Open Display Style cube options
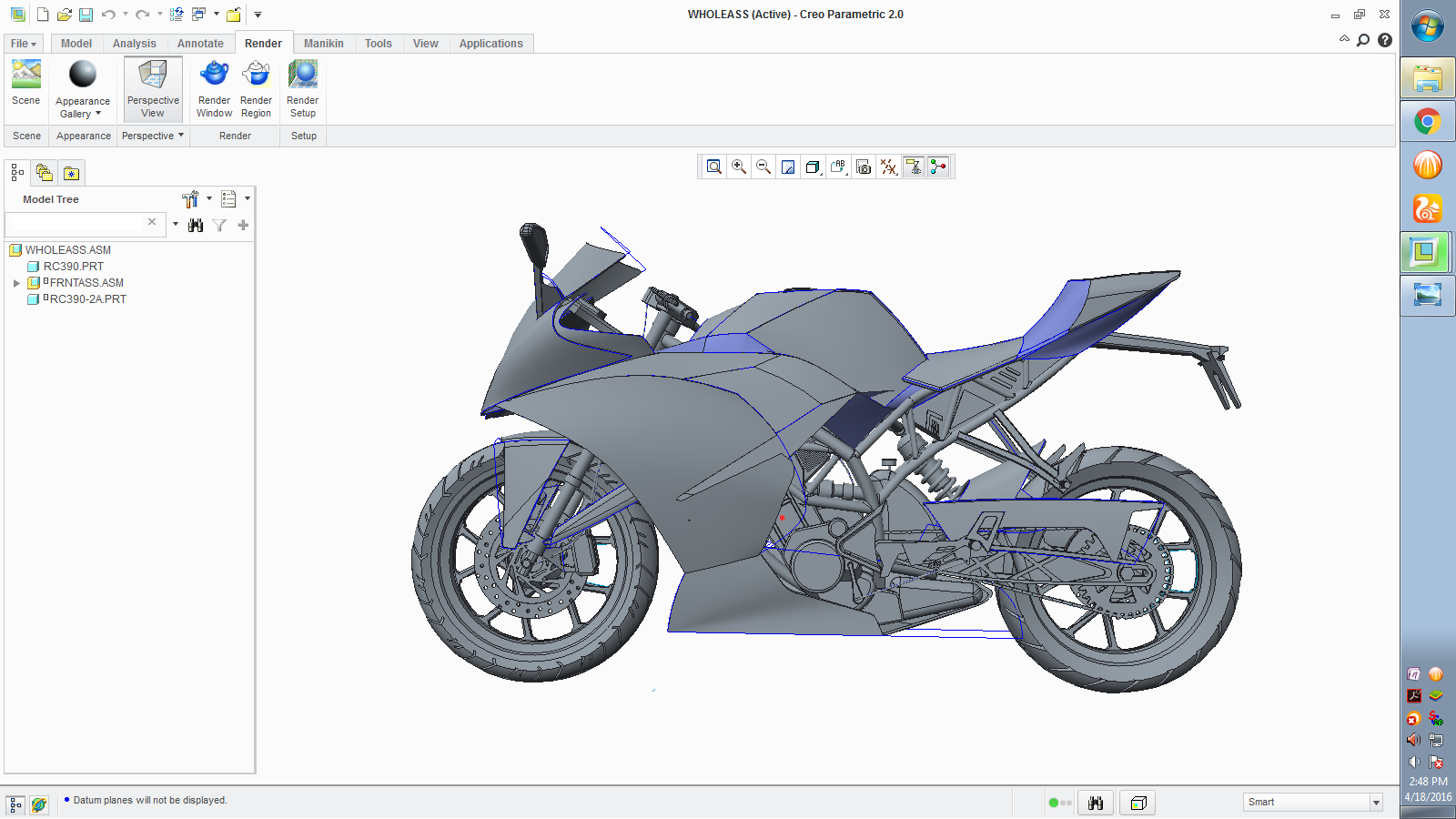This screenshot has height=819, width=1456. point(813,167)
